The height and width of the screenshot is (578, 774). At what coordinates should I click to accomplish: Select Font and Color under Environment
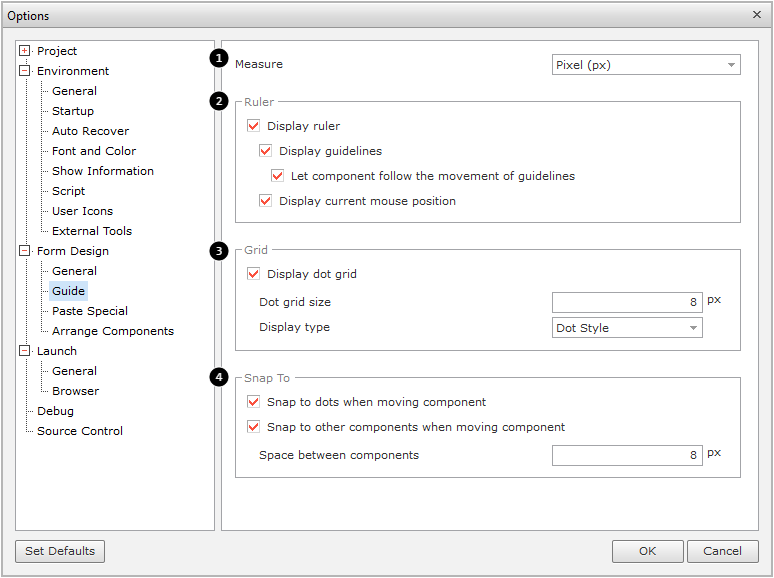(x=94, y=151)
